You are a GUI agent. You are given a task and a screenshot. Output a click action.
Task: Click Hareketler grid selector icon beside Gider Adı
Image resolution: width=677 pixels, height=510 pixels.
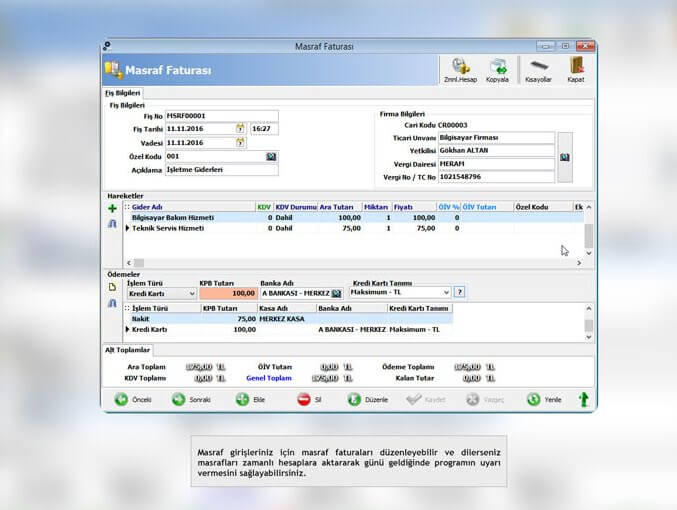pos(127,207)
